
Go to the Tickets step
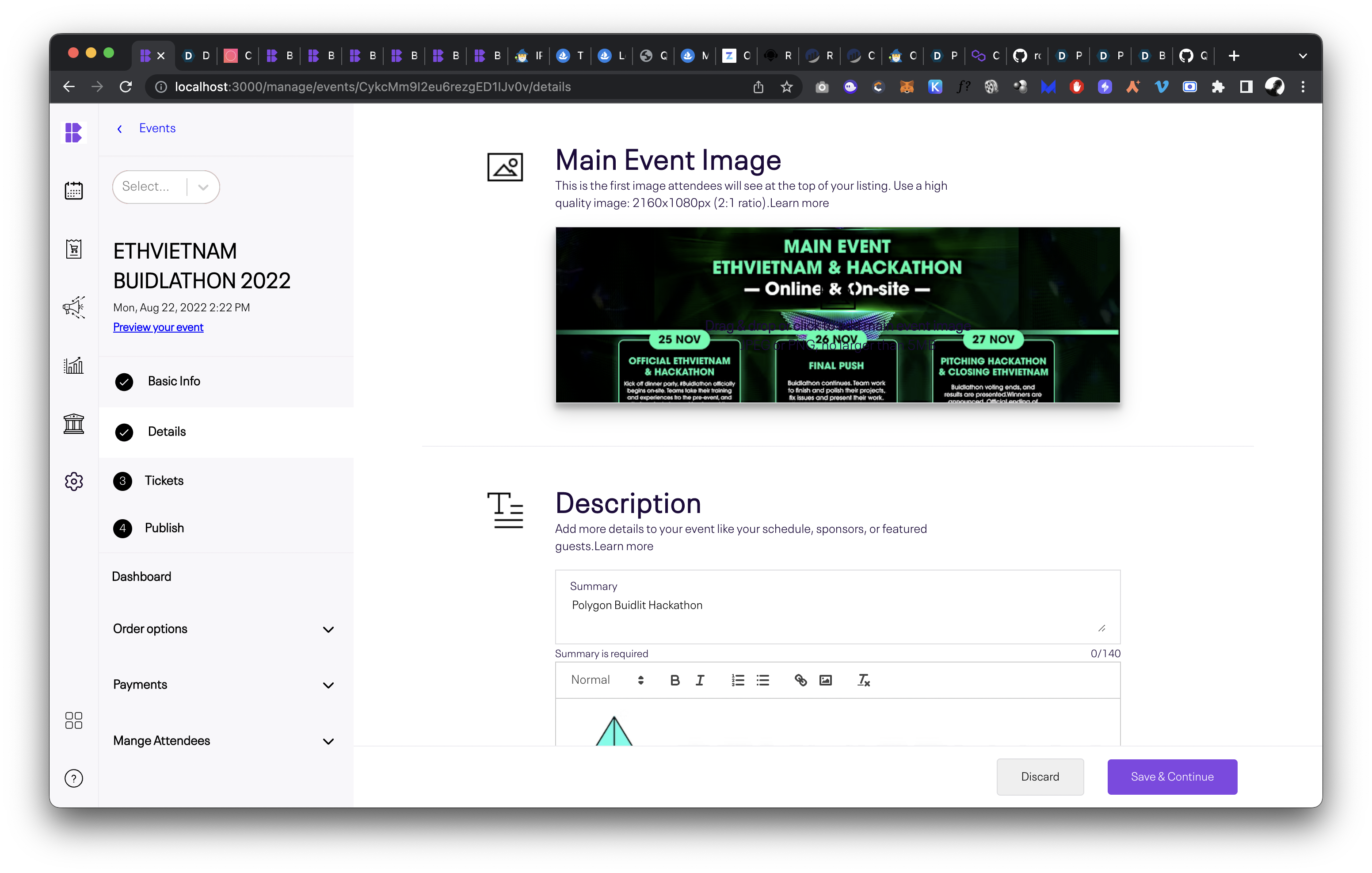[164, 481]
